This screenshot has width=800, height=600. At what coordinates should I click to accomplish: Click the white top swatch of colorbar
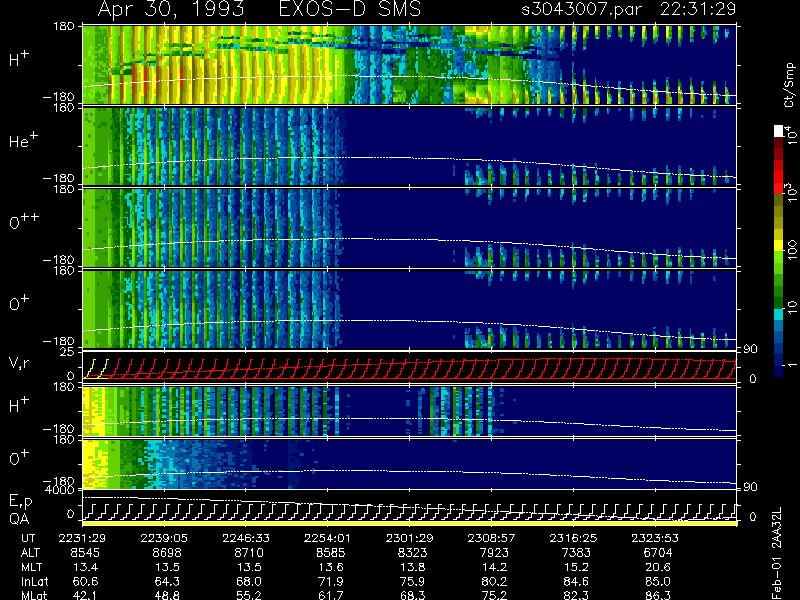click(779, 131)
